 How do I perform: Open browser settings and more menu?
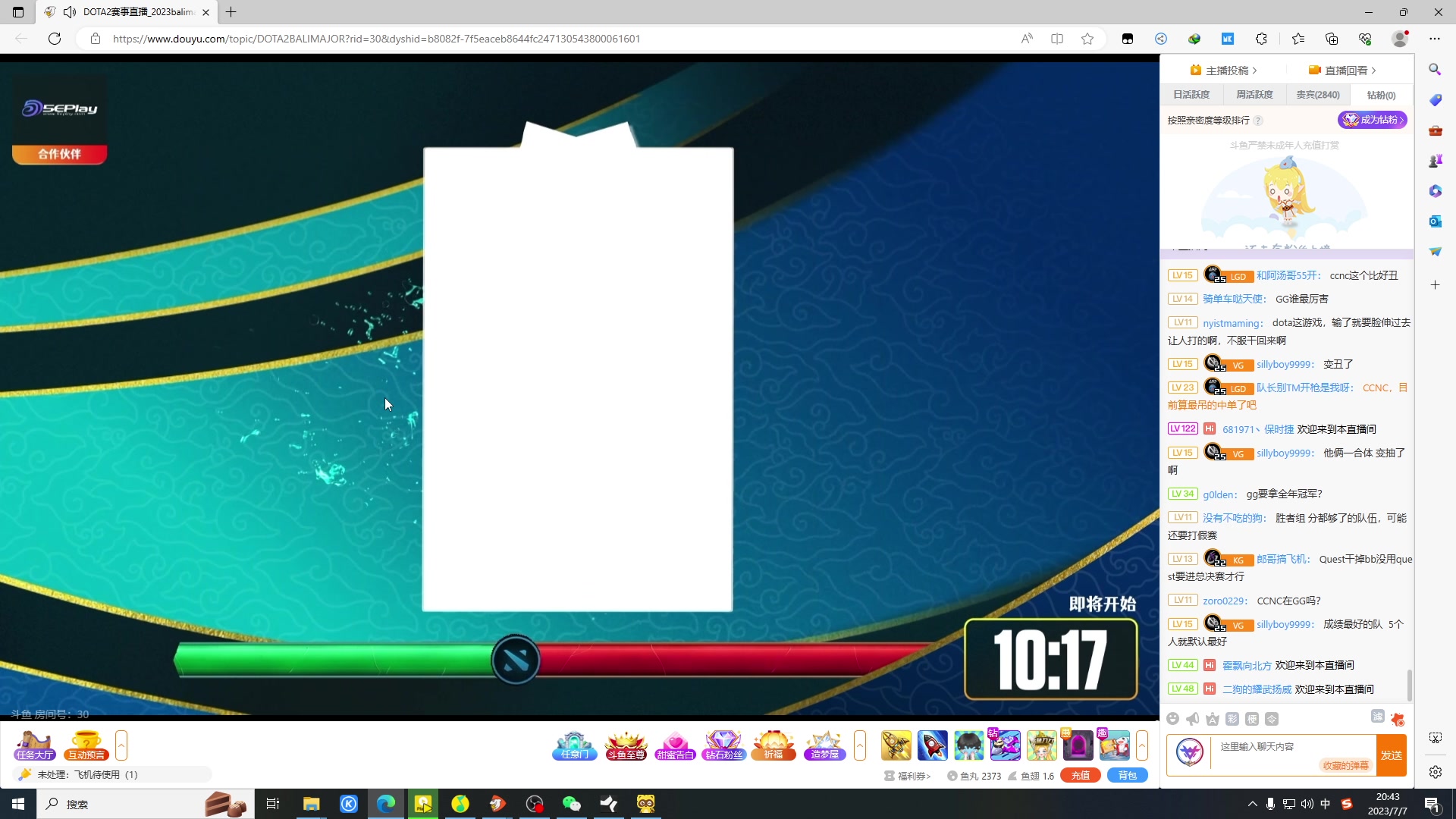coord(1435,39)
